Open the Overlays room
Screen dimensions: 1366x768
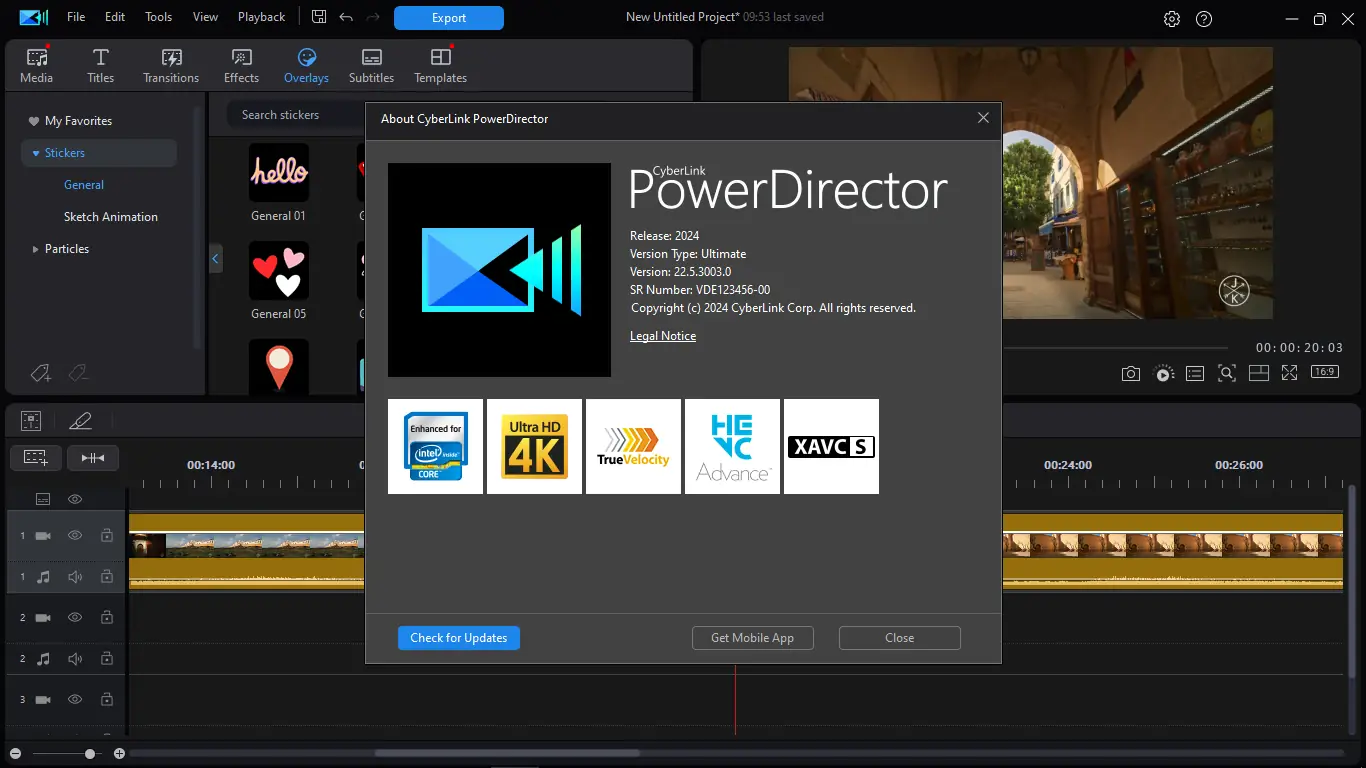click(306, 66)
